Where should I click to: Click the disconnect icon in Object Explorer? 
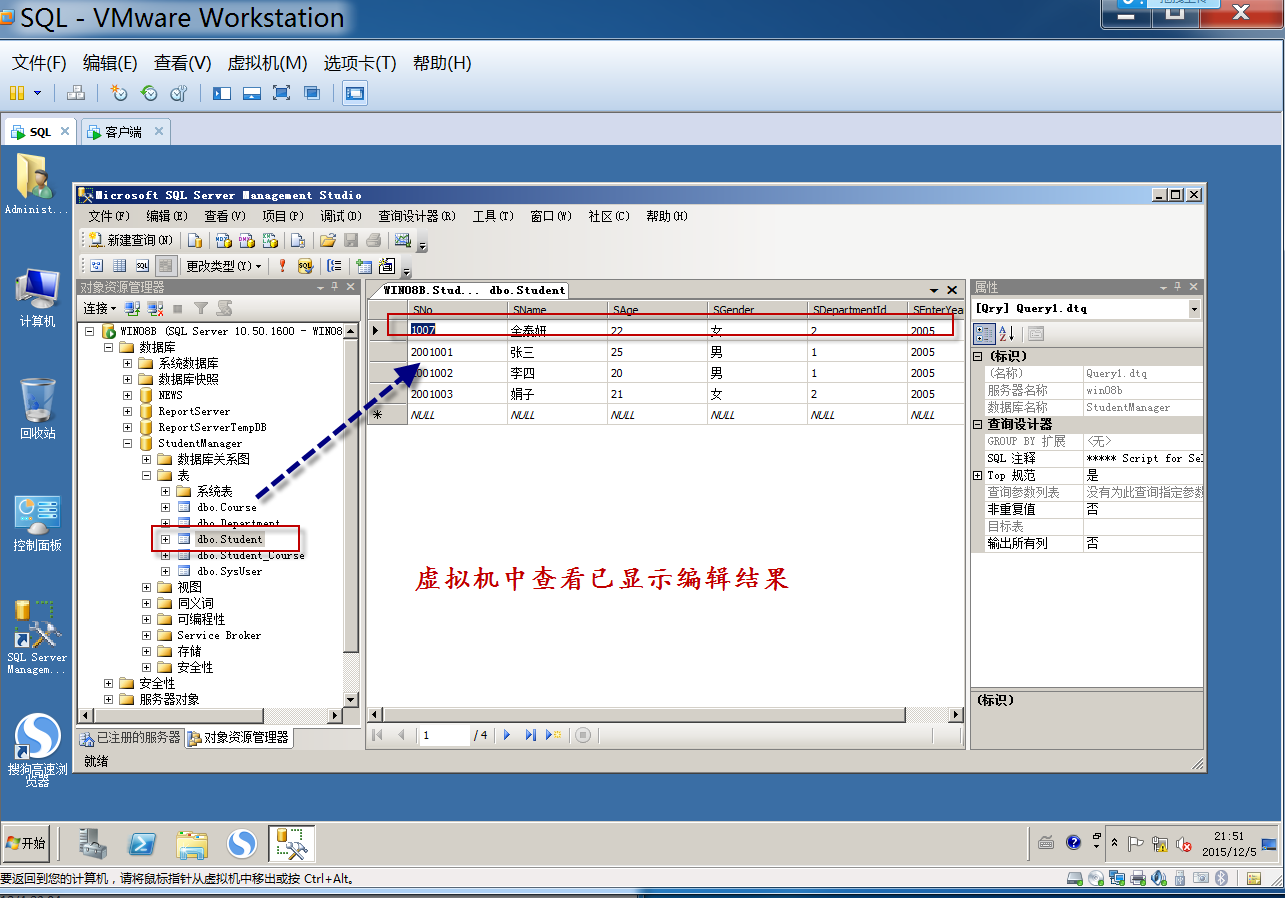[x=155, y=309]
